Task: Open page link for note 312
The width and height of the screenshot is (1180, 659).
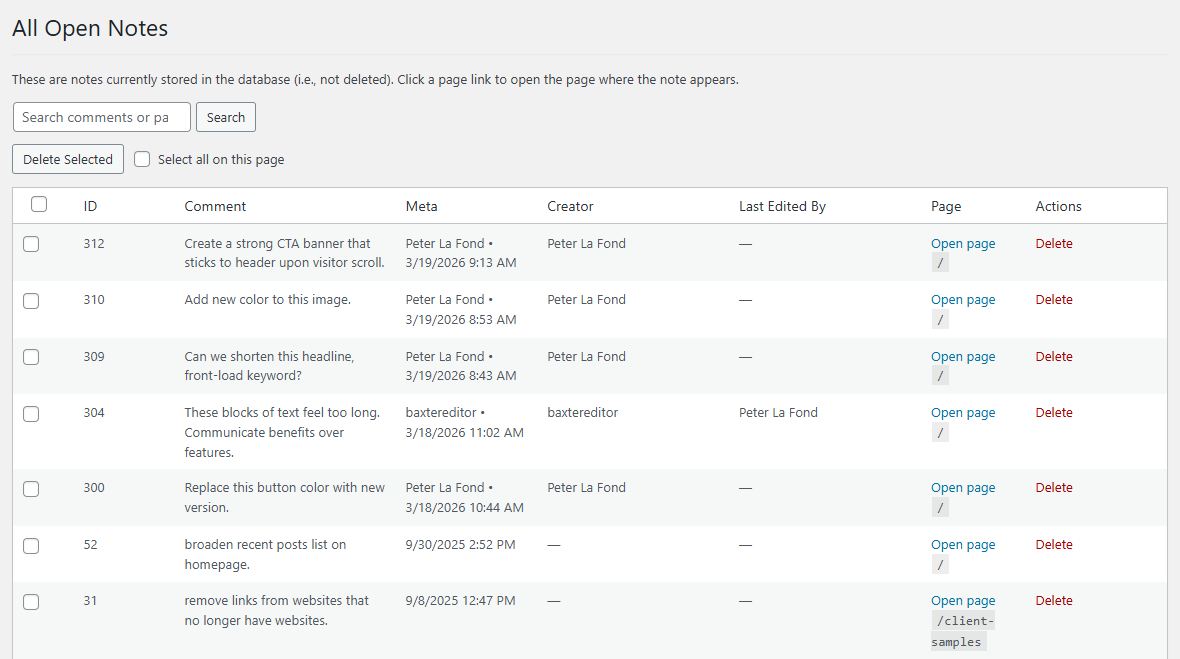Action: tap(962, 244)
